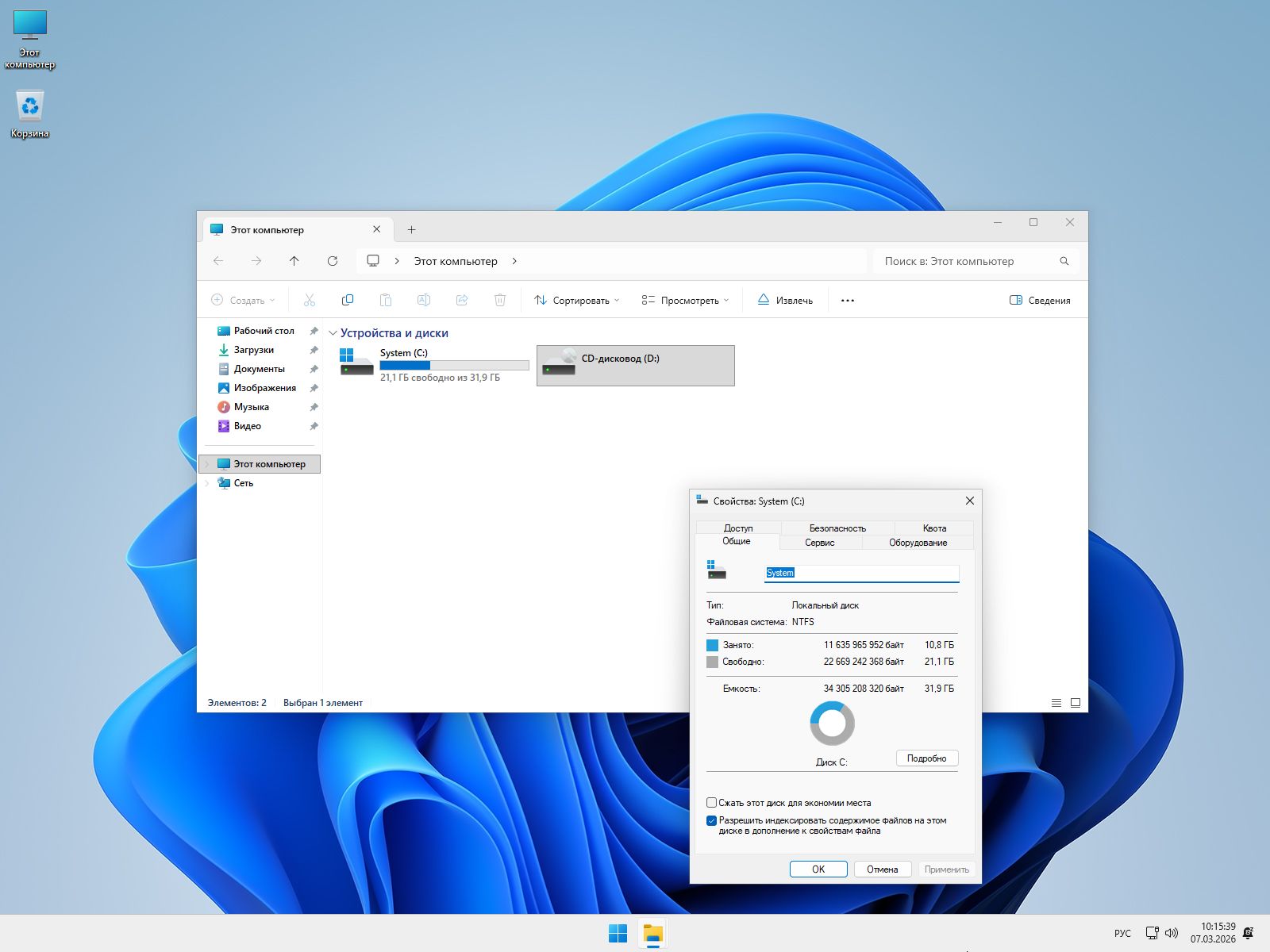Switch view using the thumbnail toggle in the status bar
The image size is (1270, 952).
1076,702
